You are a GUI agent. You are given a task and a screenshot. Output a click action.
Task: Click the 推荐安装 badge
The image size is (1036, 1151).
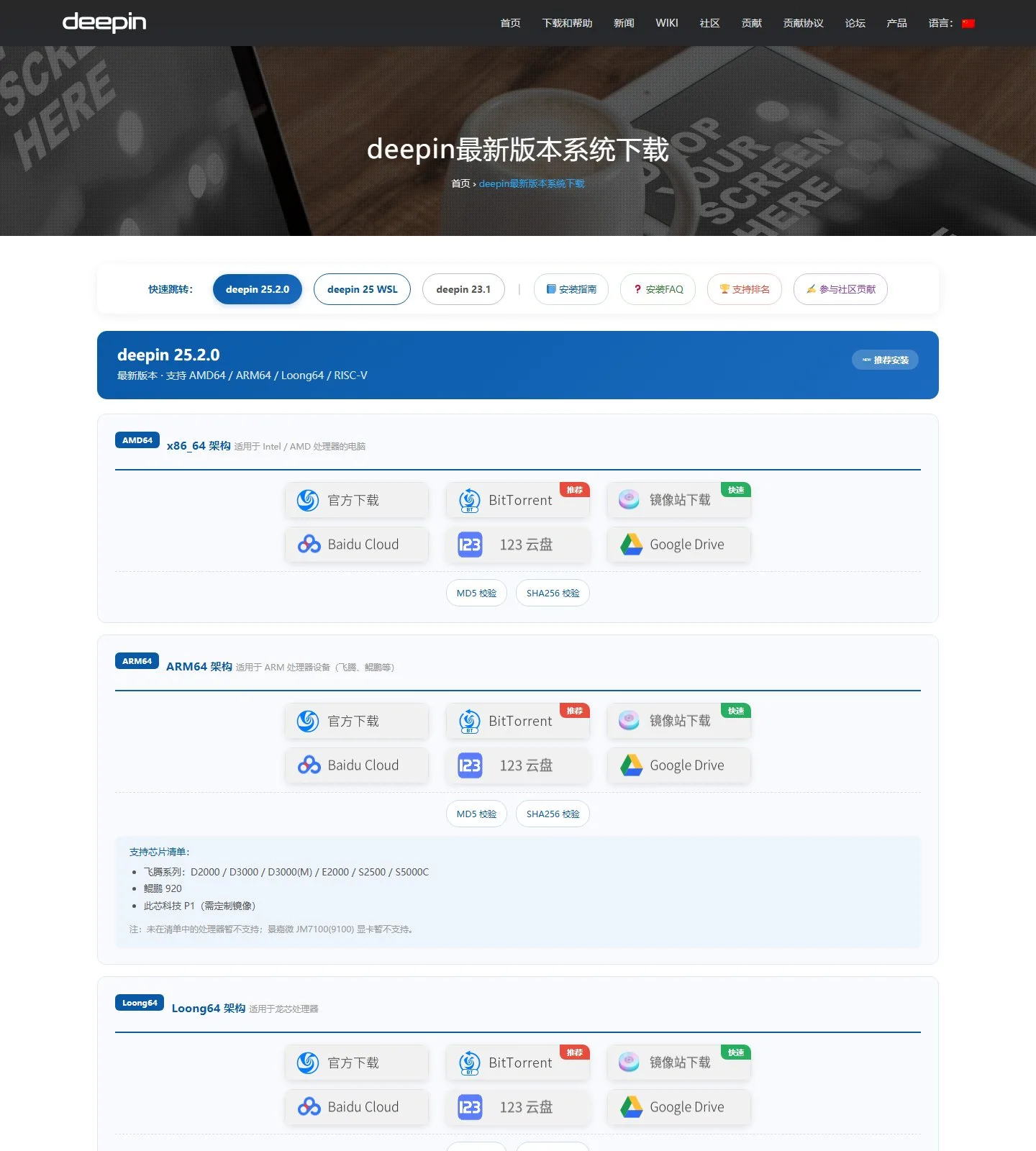pos(885,360)
